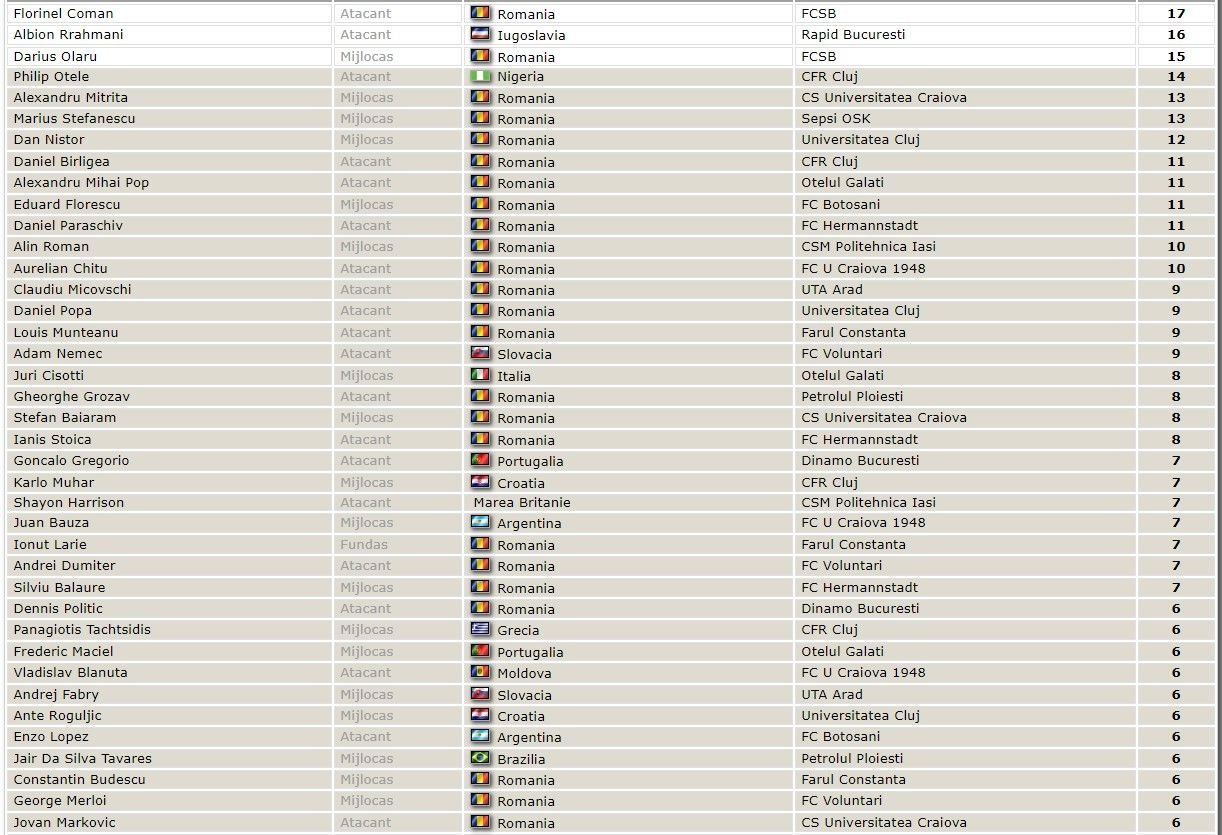This screenshot has width=1222, height=835.
Task: Click the Grecia flag in Panagiotis Tachtsidis row
Action: pyautogui.click(x=481, y=630)
